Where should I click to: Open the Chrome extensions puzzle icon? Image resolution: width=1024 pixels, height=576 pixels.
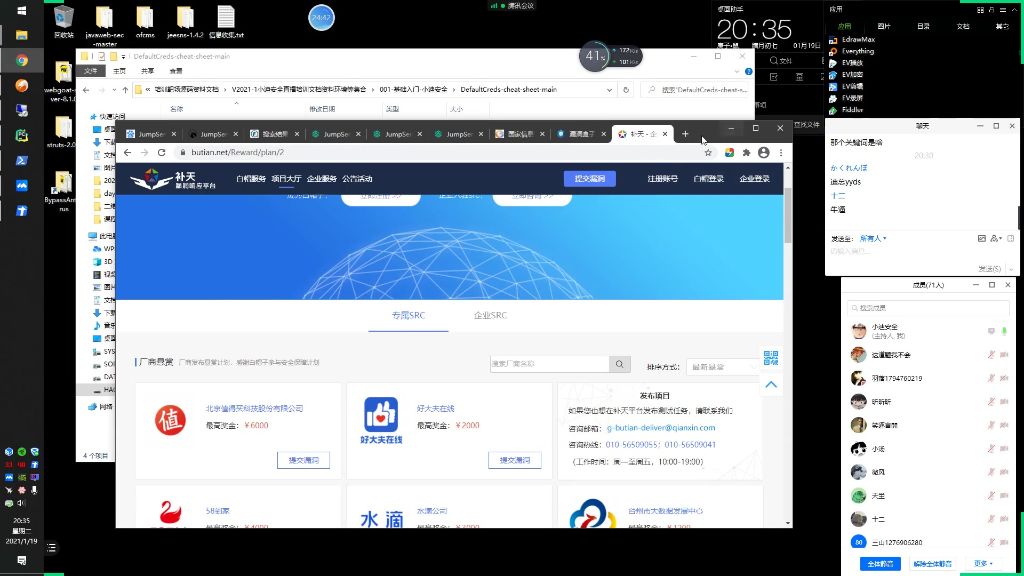[x=746, y=152]
